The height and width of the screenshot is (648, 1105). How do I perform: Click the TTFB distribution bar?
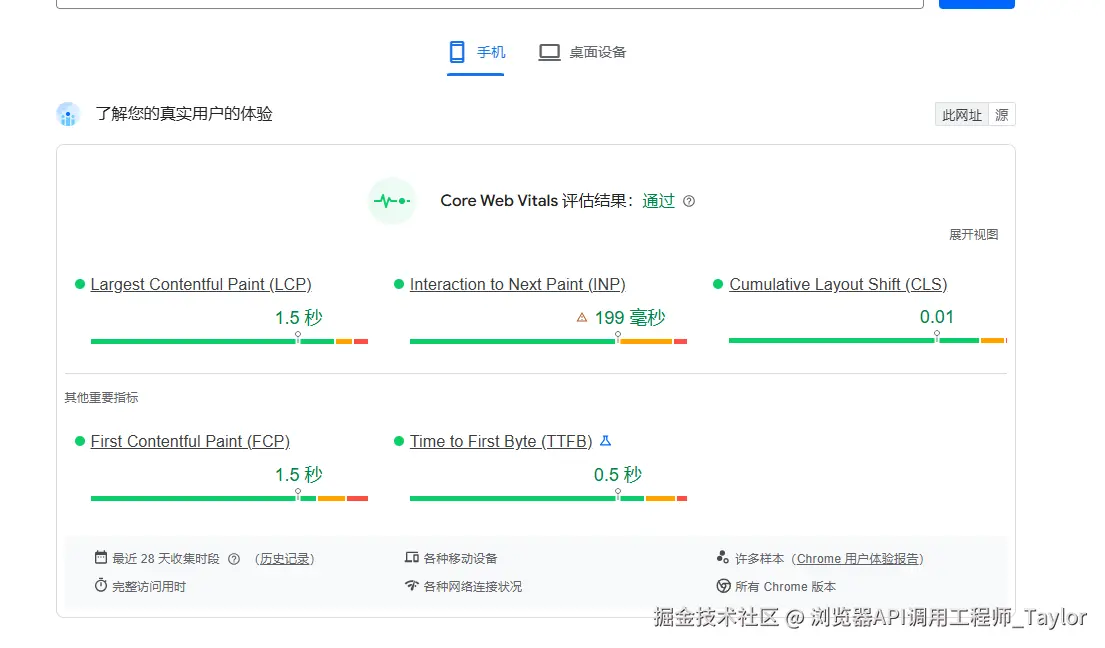pyautogui.click(x=548, y=499)
